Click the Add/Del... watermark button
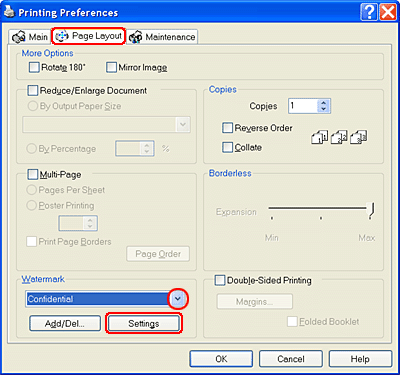Viewport: 400px width, 375px height. (65, 323)
